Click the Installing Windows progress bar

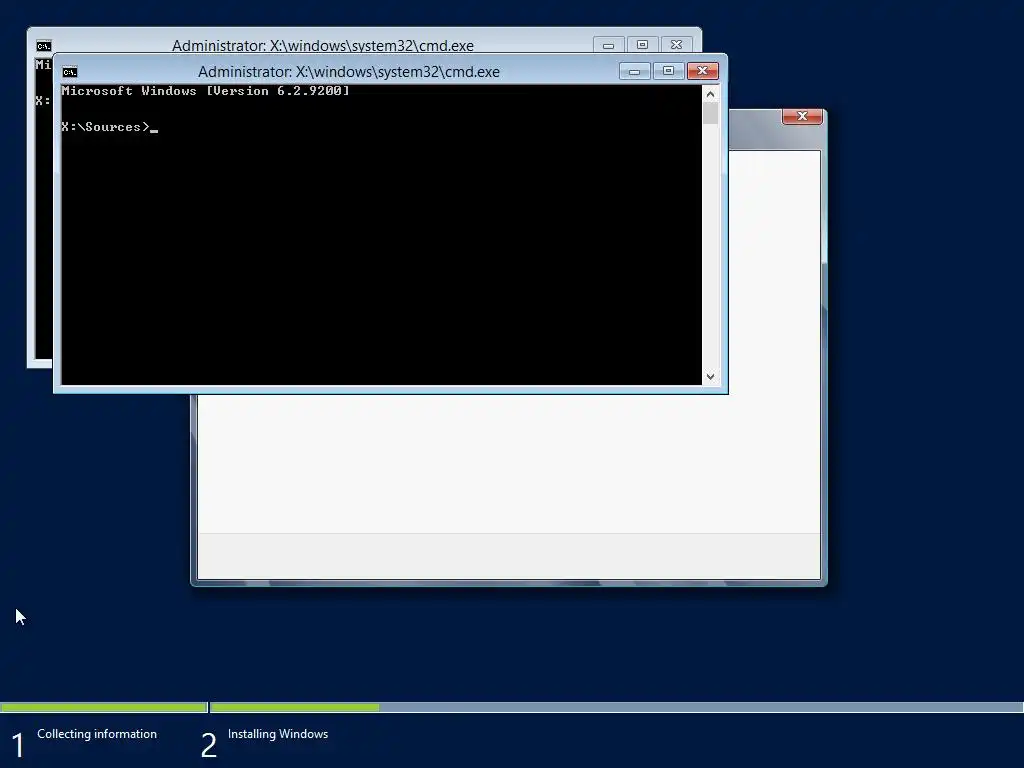click(617, 707)
